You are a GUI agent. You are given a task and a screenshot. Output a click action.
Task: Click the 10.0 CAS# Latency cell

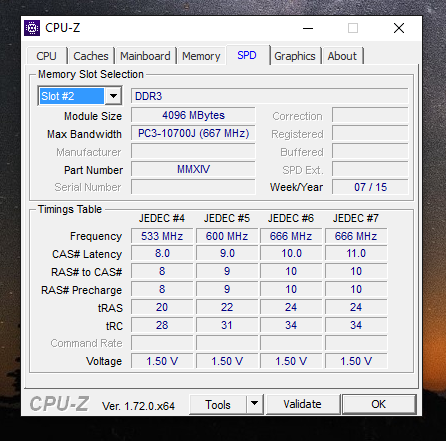(291, 253)
